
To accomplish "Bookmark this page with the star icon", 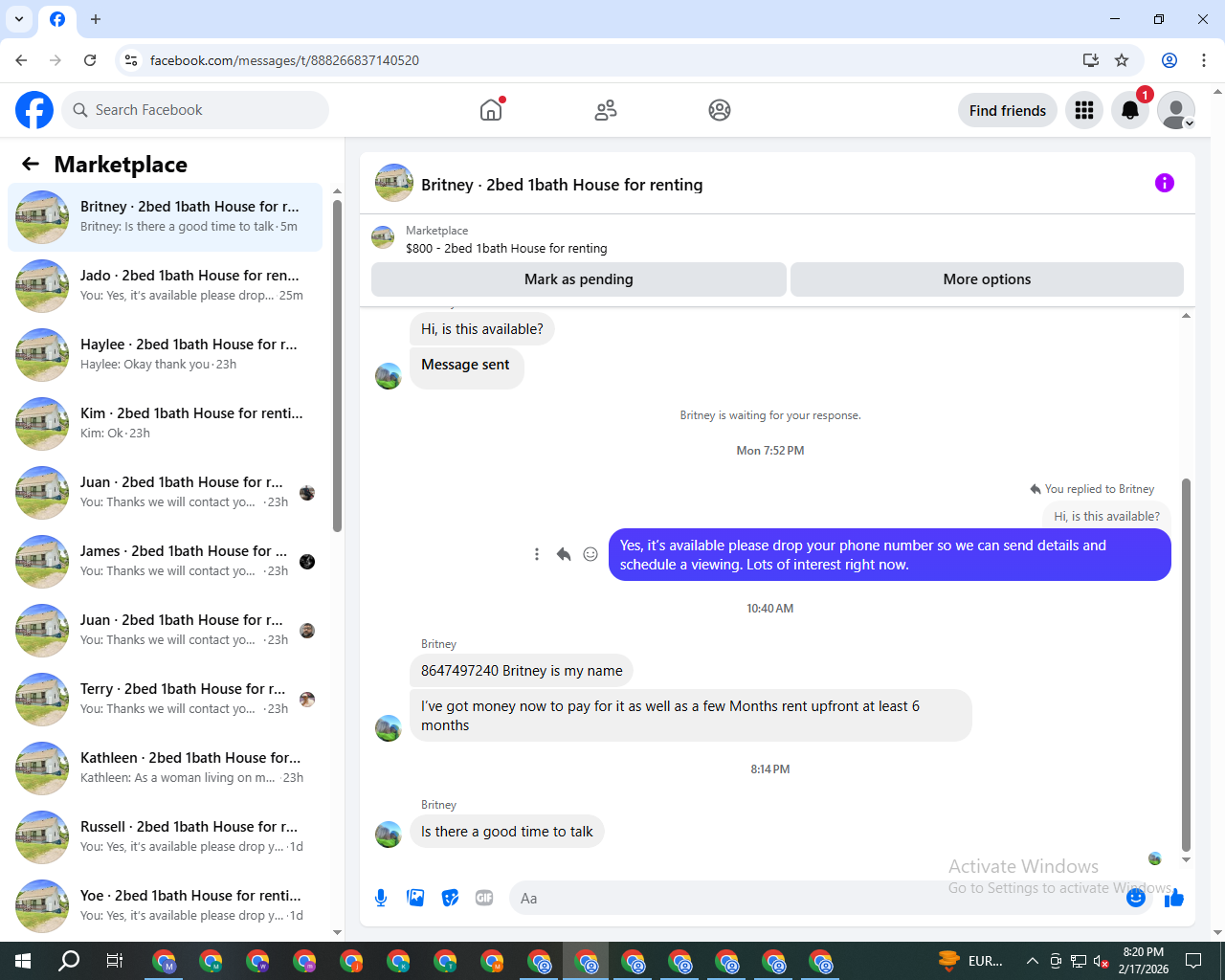I will point(1122,60).
